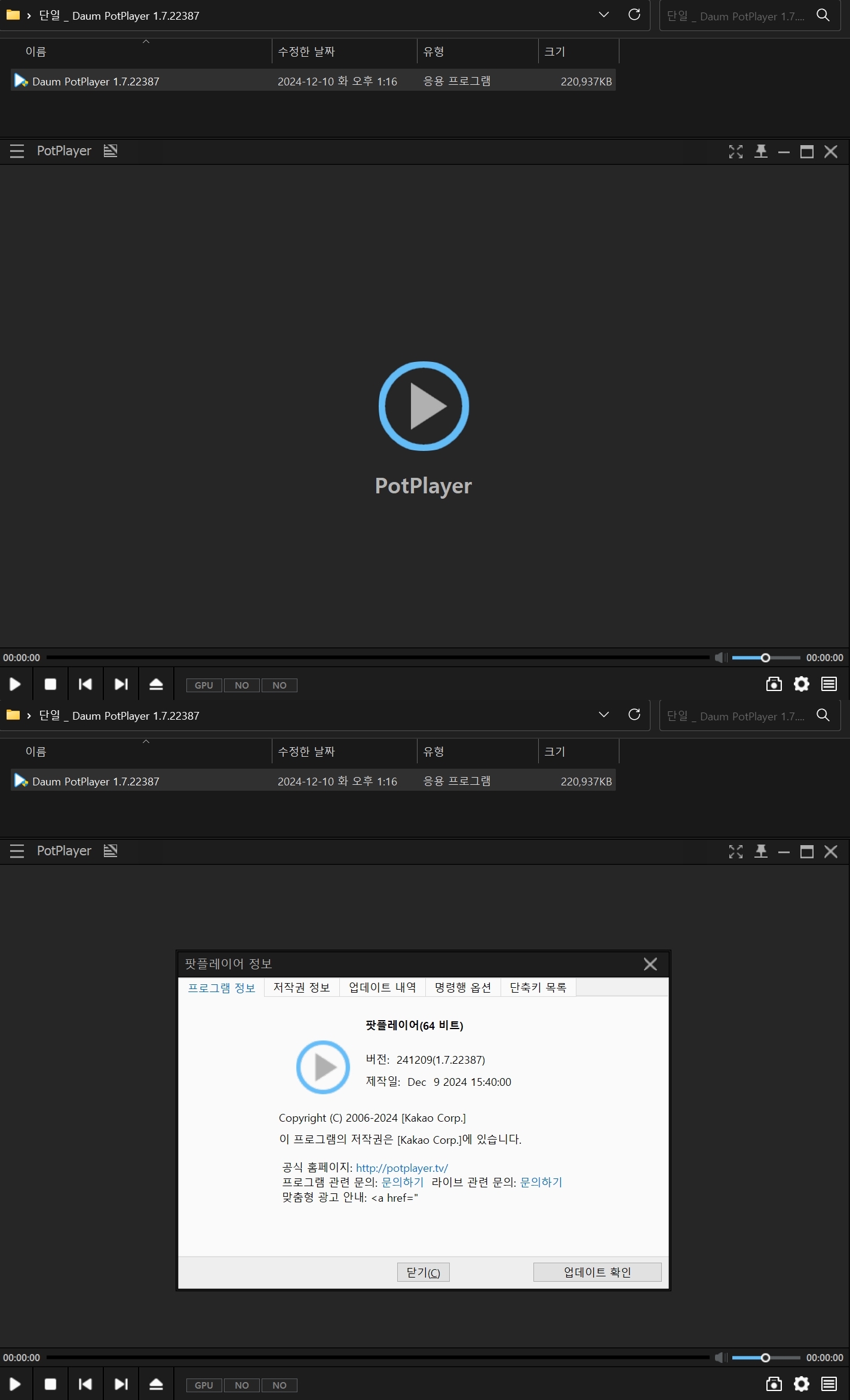Open screen capture camera icon in logo-showing PotPlayer window

pos(774,684)
